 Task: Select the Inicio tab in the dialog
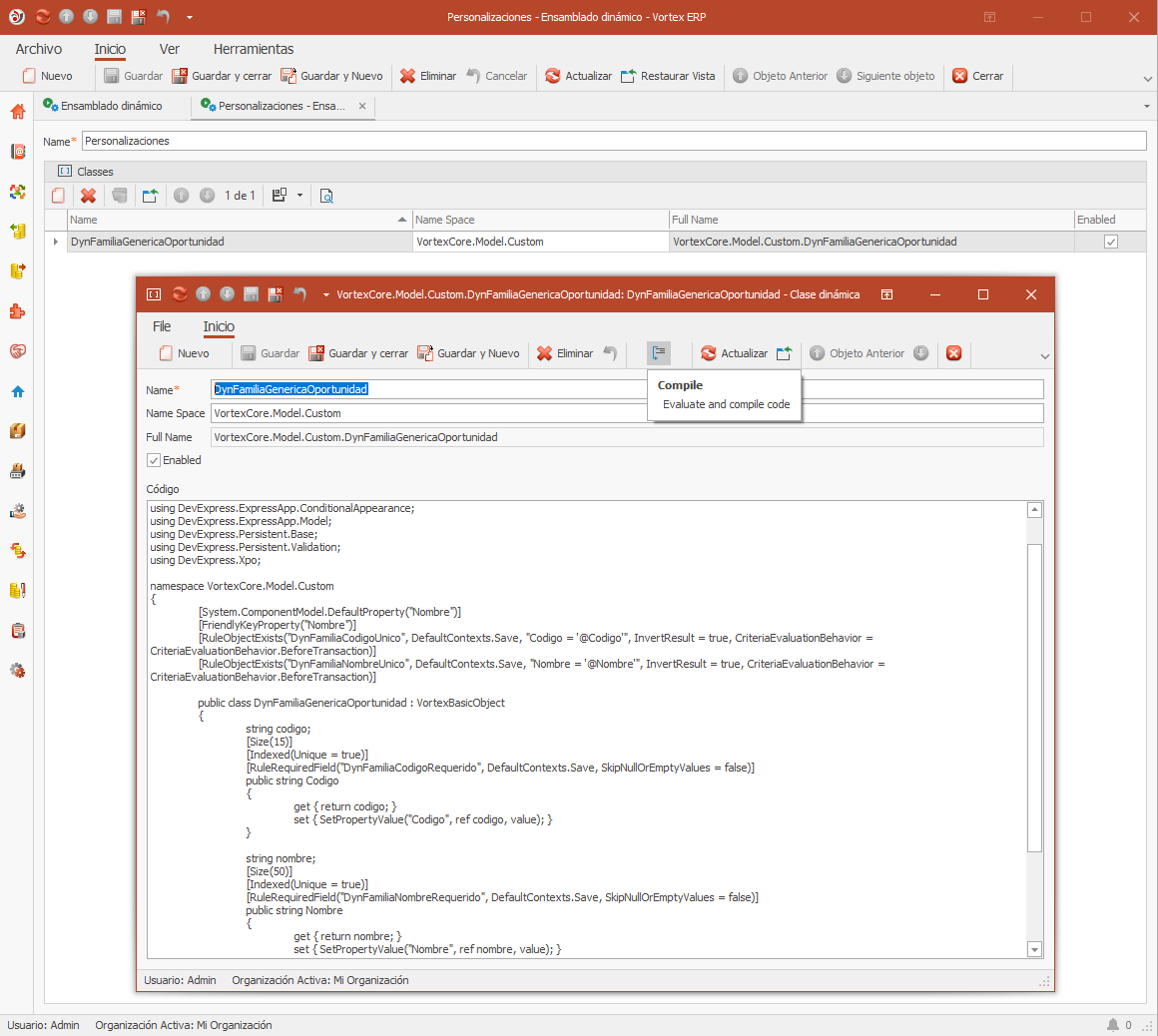pos(219,326)
